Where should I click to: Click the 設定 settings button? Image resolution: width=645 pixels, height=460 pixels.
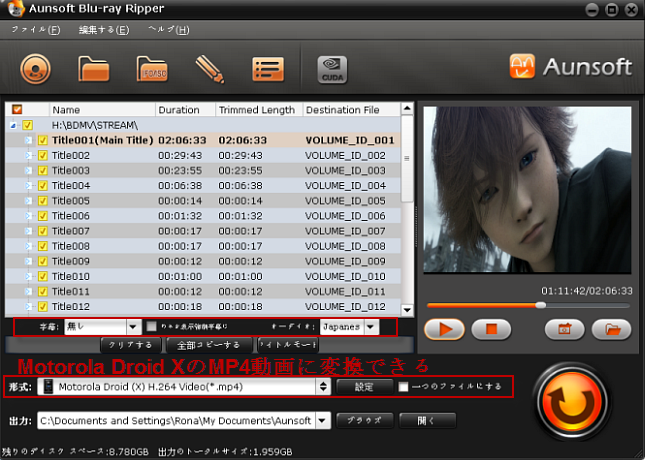pos(364,386)
